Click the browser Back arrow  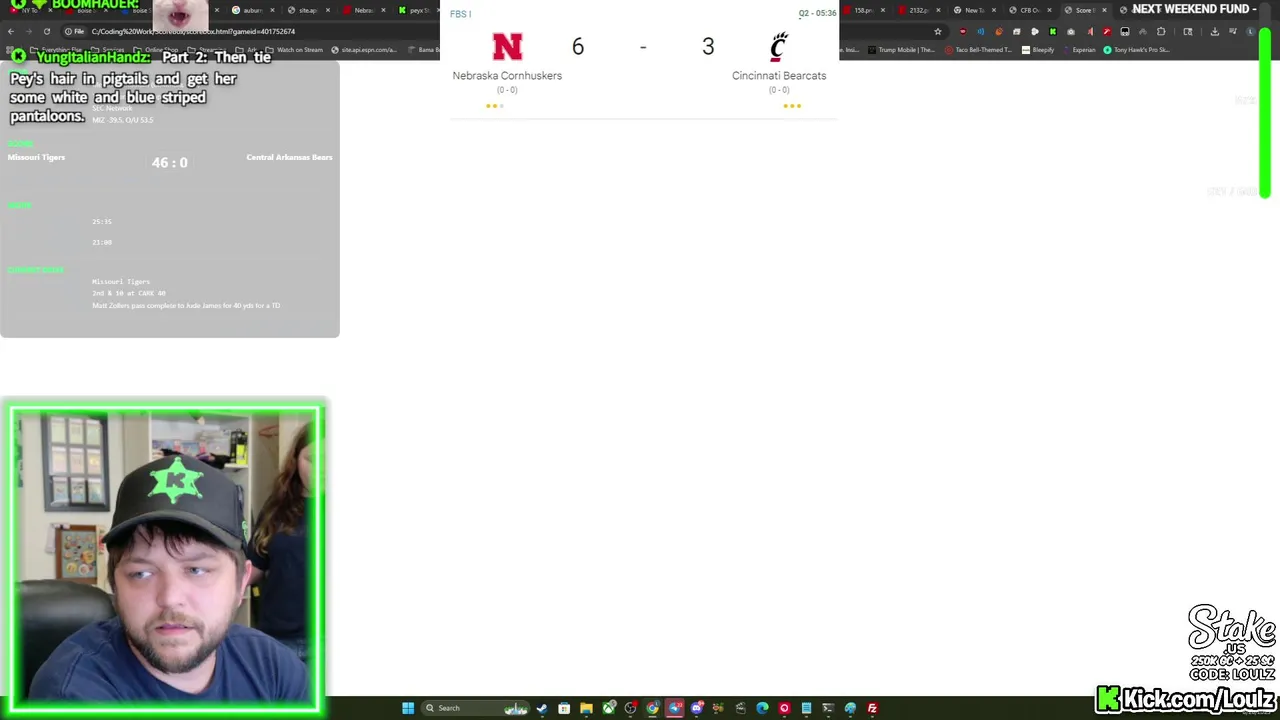pyautogui.click(x=11, y=31)
